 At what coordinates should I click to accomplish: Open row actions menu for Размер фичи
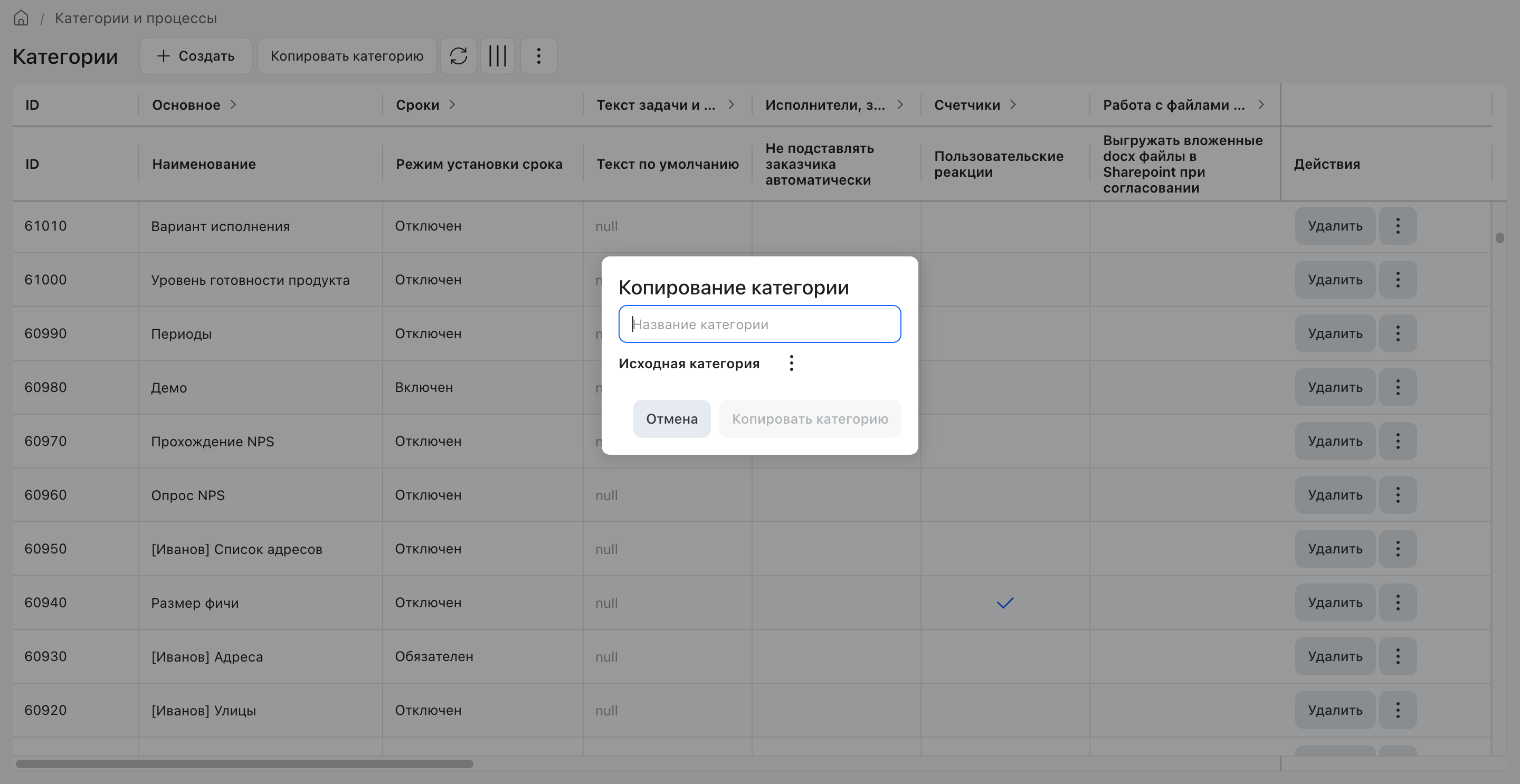[1397, 603]
